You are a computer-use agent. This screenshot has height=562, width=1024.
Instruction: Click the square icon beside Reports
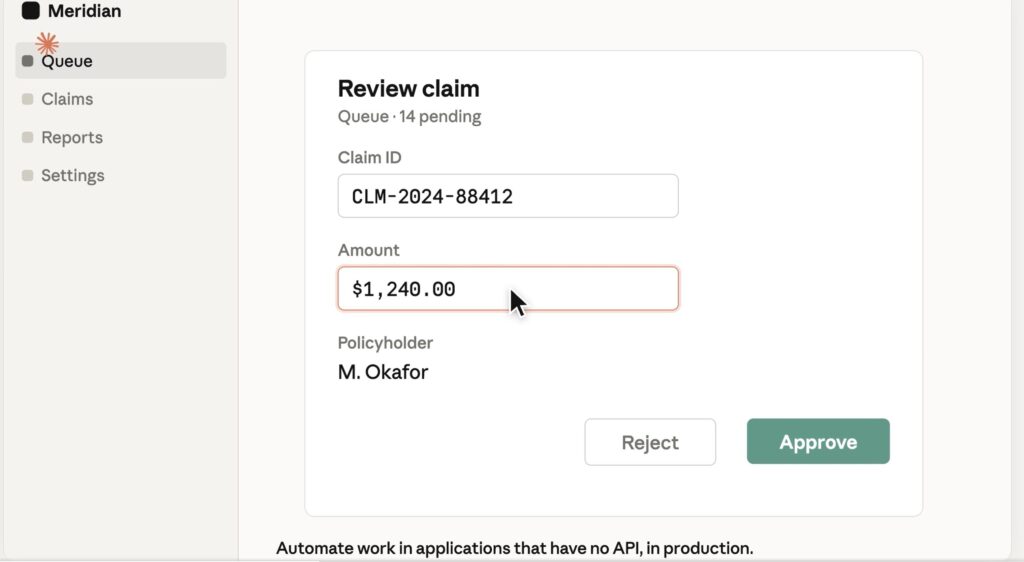coord(27,137)
